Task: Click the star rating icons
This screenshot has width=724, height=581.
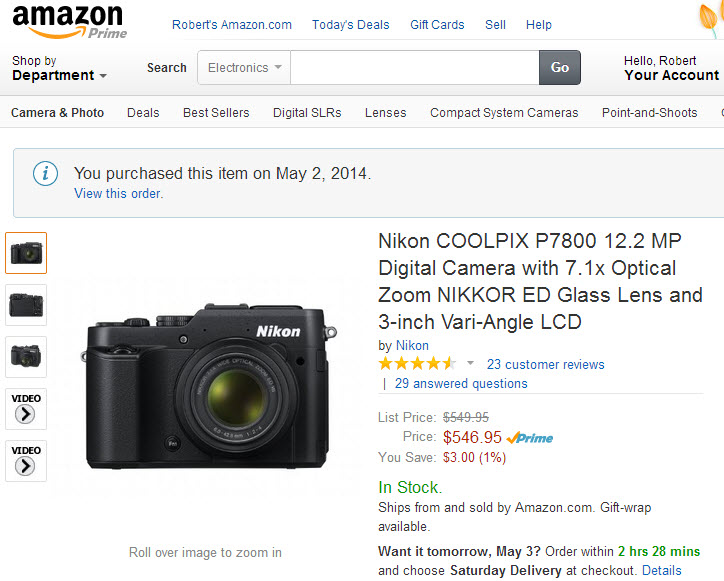Action: pos(417,364)
